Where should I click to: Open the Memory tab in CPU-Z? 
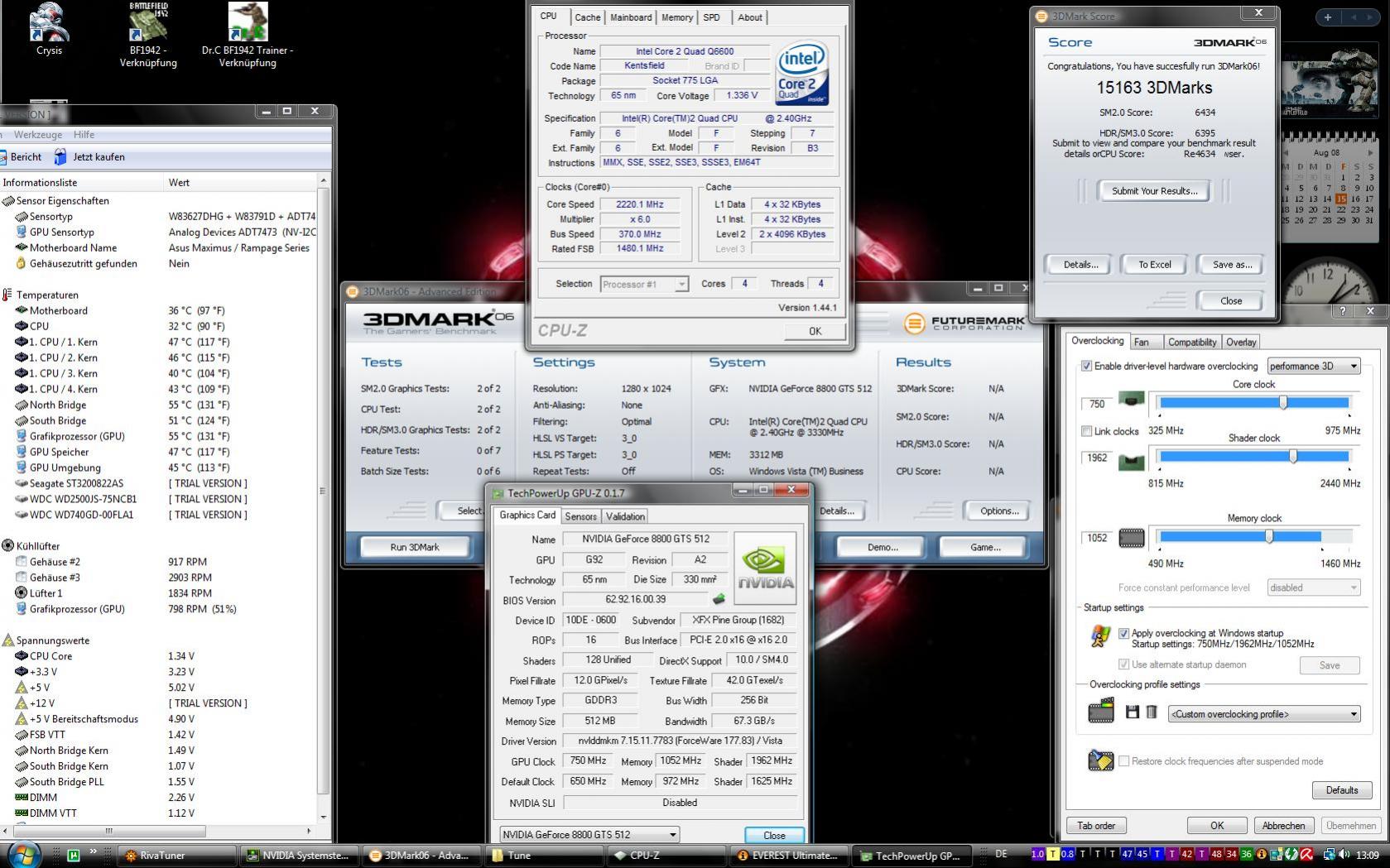(x=677, y=17)
